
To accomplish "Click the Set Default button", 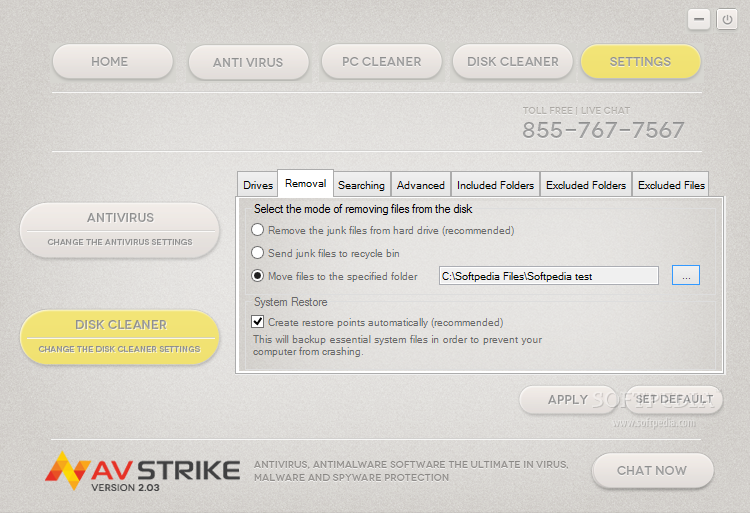I will tap(674, 400).
